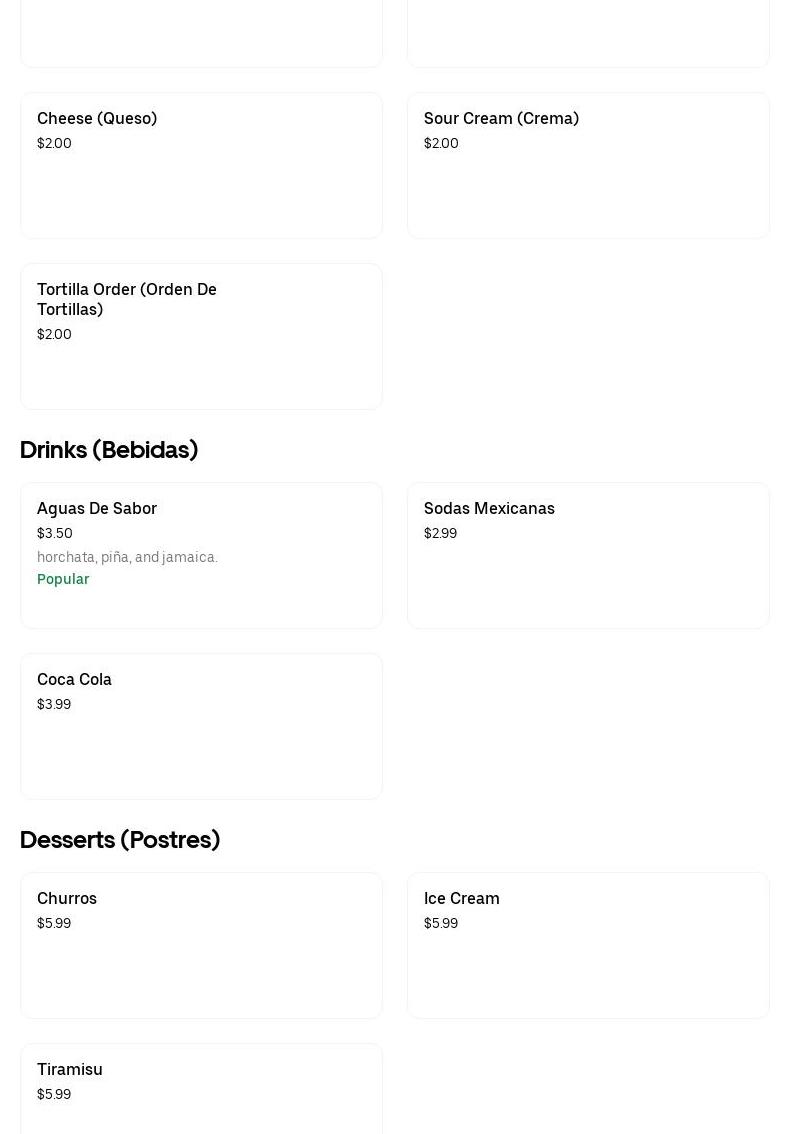
Task: Click the $2.00 price under Tortilla Order
Action: pyautogui.click(x=54, y=334)
